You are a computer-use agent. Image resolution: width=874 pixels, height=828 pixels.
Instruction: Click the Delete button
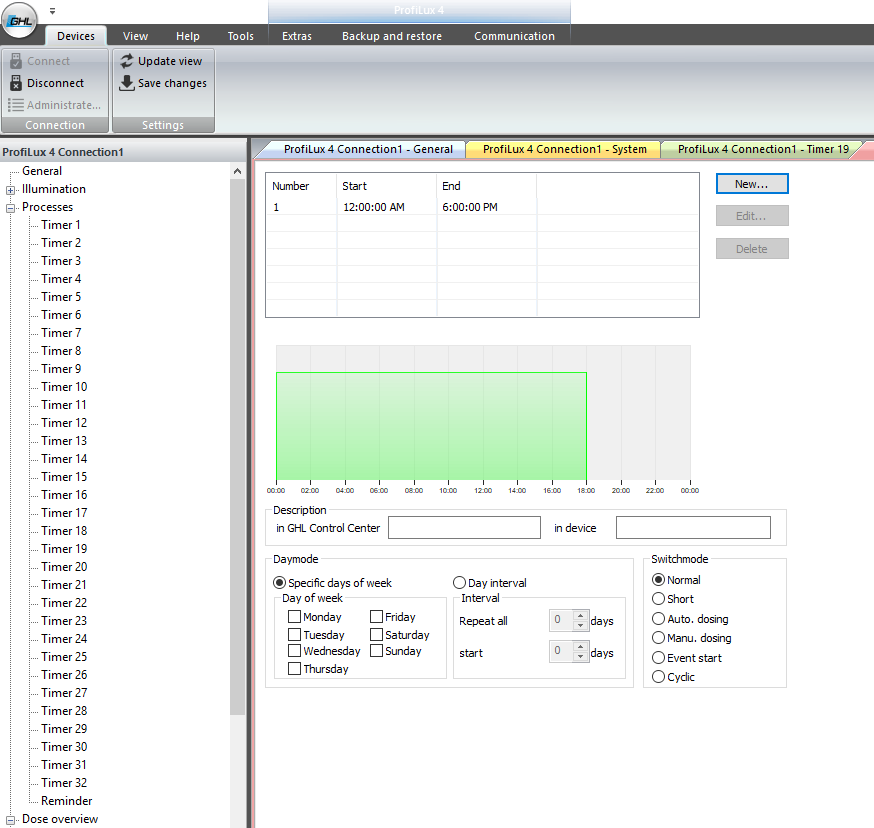(752, 249)
